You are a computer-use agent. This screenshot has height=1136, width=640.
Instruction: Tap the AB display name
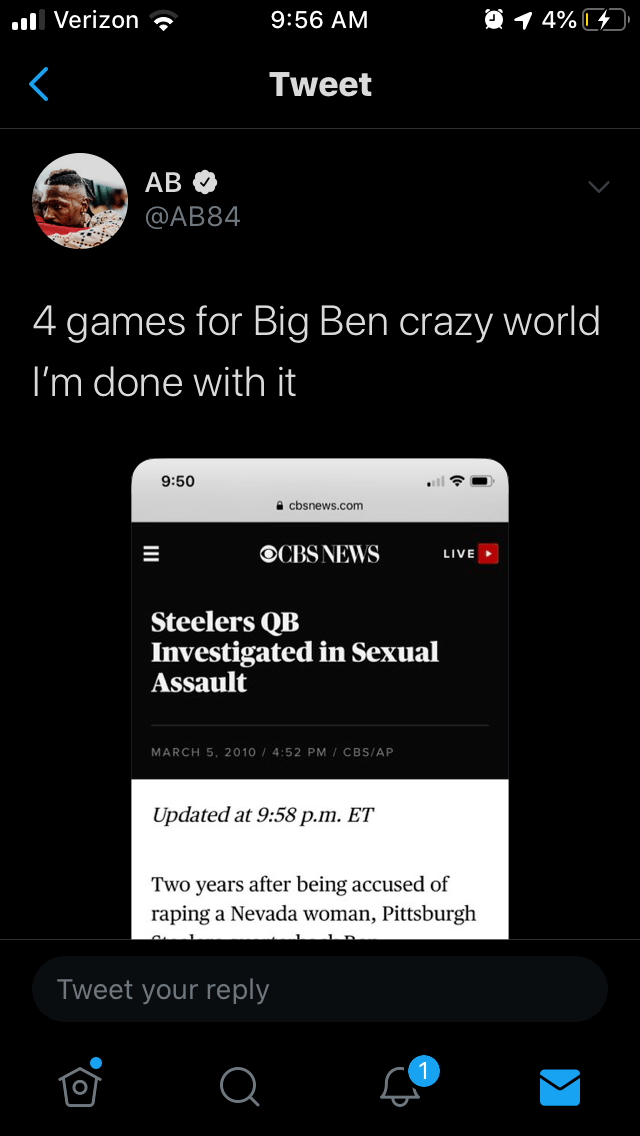tap(163, 183)
